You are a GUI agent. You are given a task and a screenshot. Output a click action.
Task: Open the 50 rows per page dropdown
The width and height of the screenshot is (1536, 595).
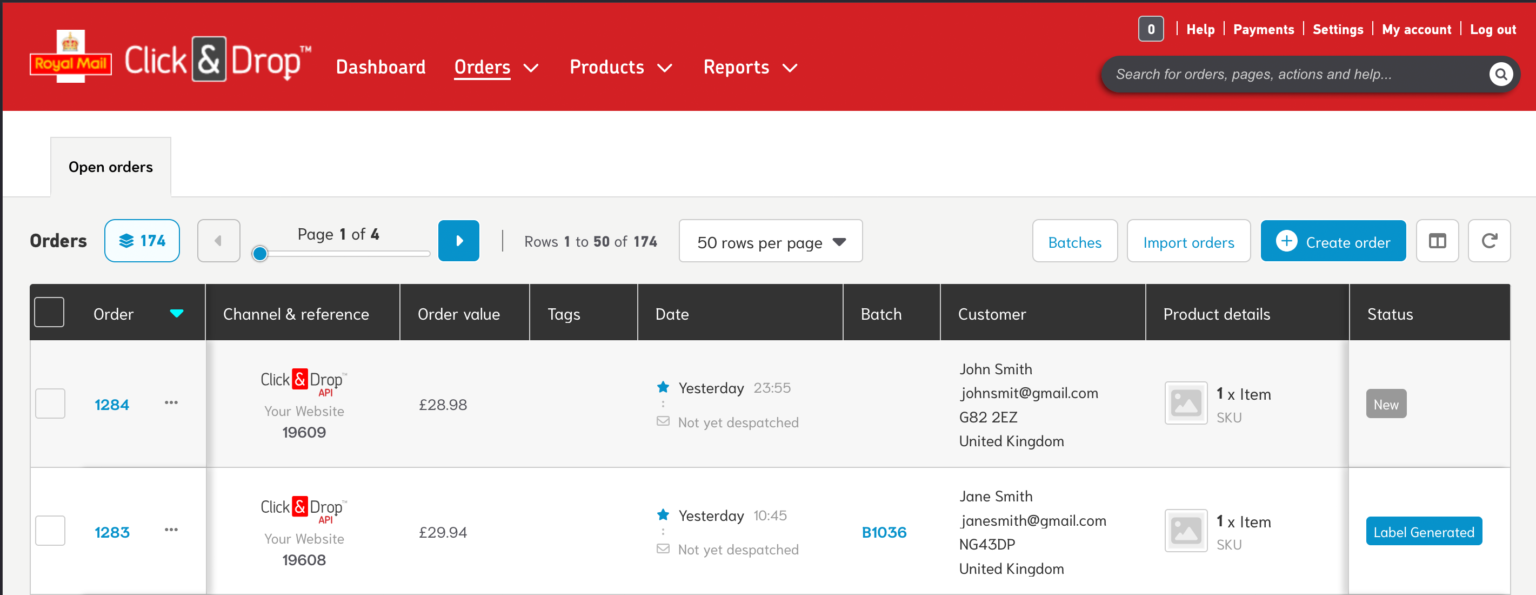coord(770,242)
